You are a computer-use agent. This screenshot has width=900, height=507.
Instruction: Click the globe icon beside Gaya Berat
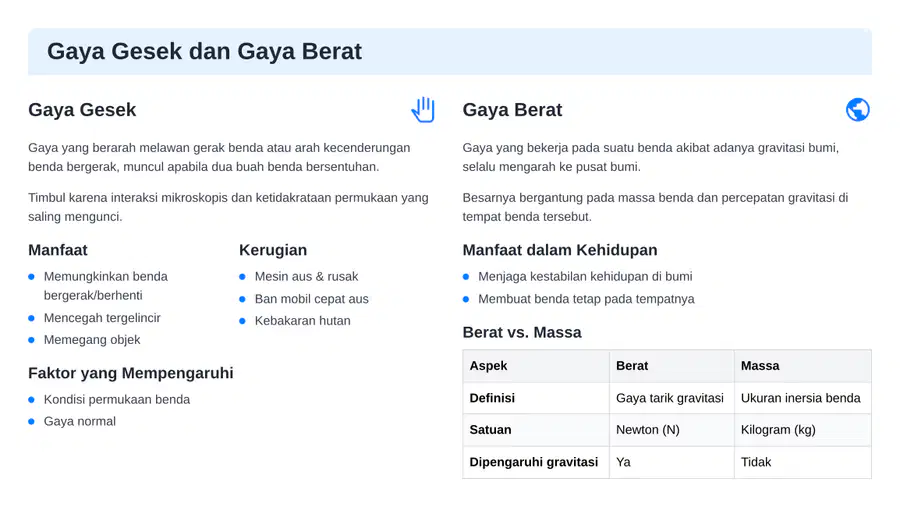click(x=858, y=109)
